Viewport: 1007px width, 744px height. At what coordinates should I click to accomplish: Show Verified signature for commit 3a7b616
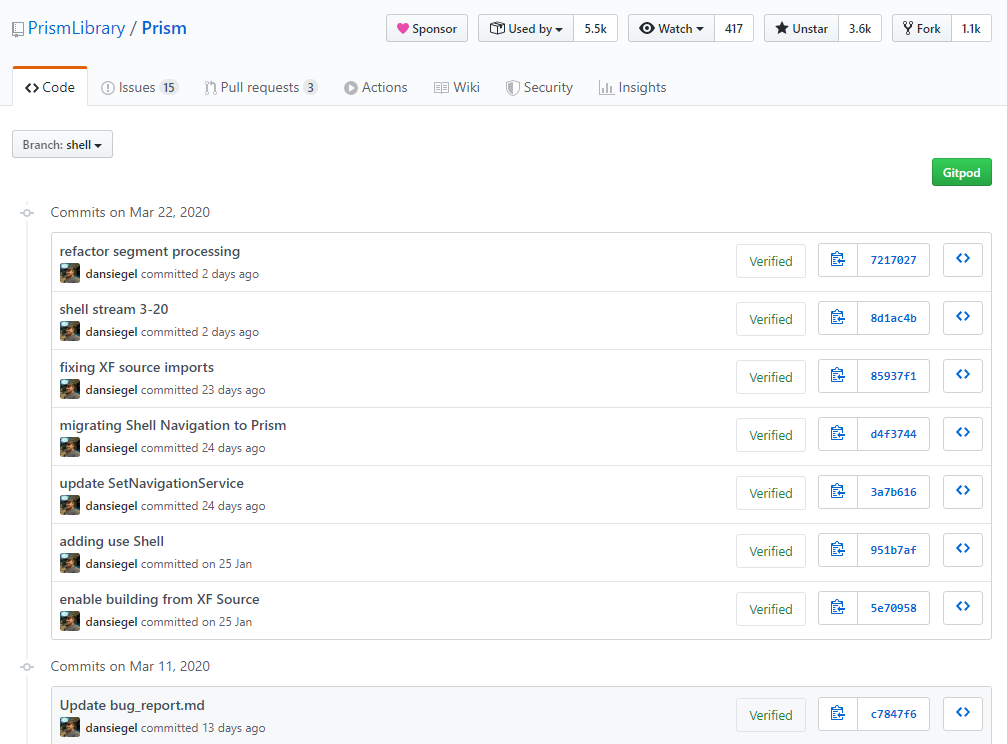click(x=771, y=493)
